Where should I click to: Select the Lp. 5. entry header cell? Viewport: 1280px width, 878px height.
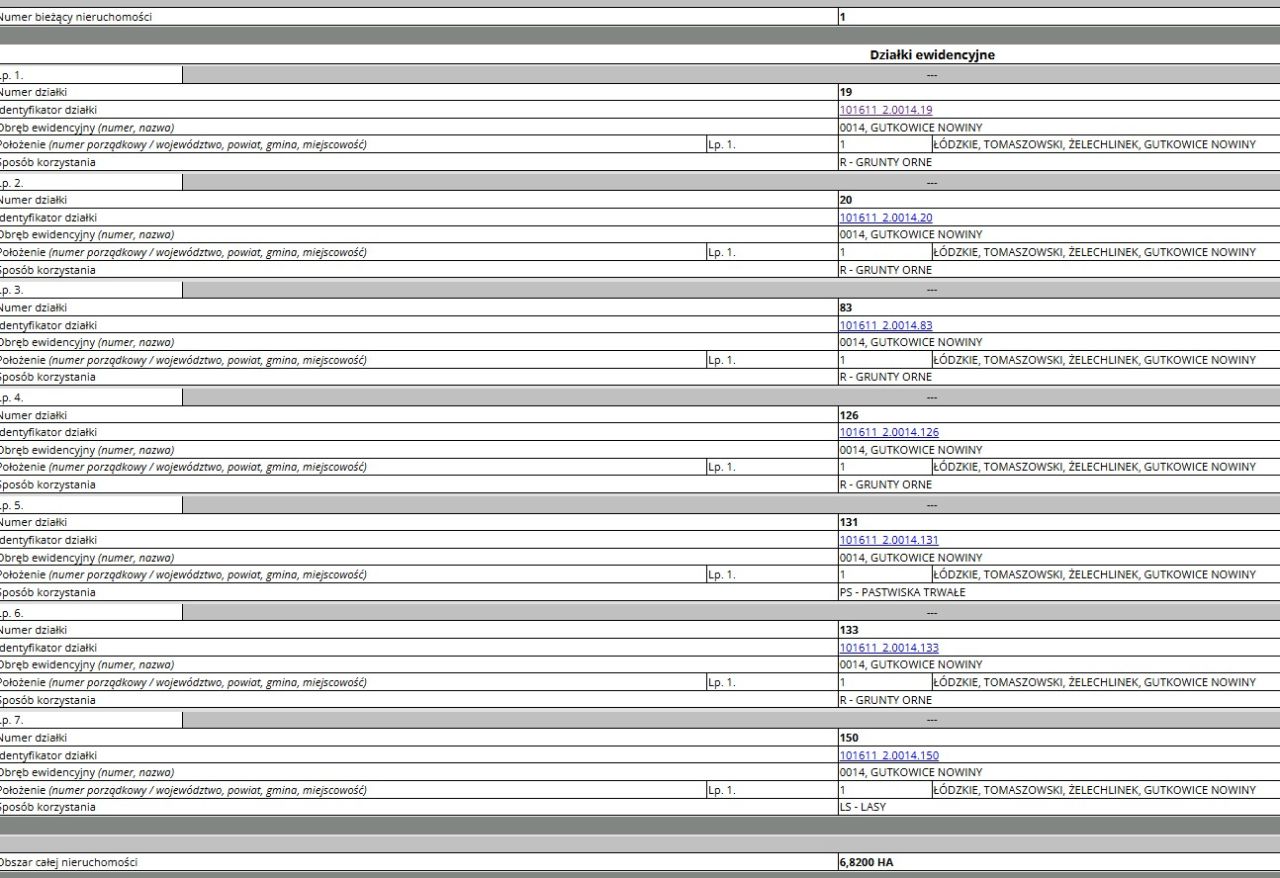click(91, 505)
